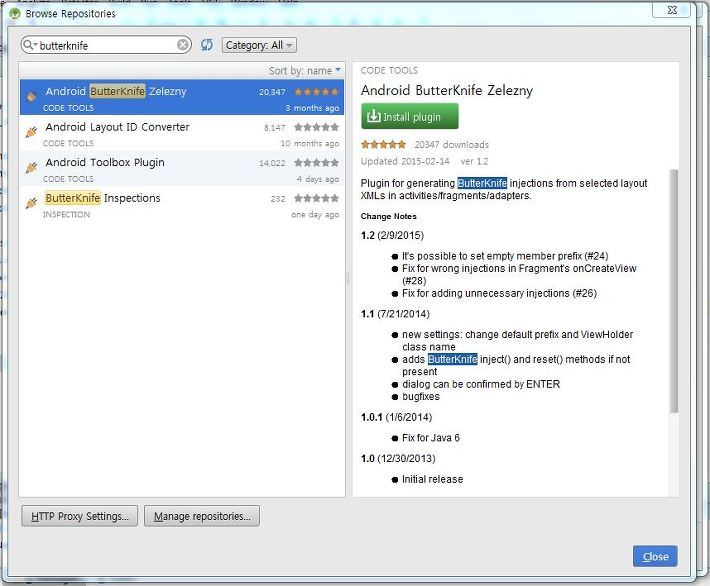Focus the plugin search field

tap(106, 45)
